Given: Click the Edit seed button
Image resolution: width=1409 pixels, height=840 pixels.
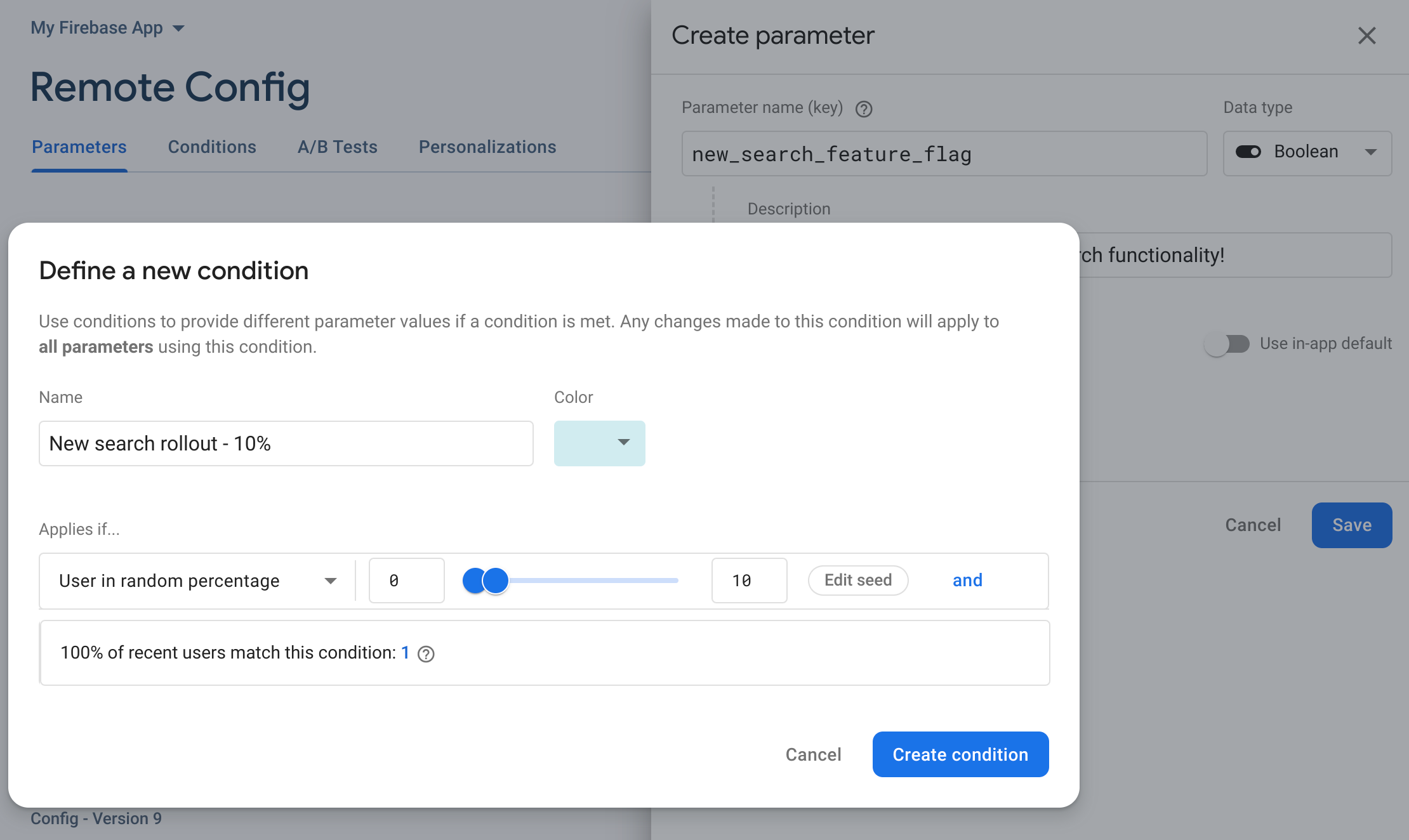Looking at the screenshot, I should [857, 579].
